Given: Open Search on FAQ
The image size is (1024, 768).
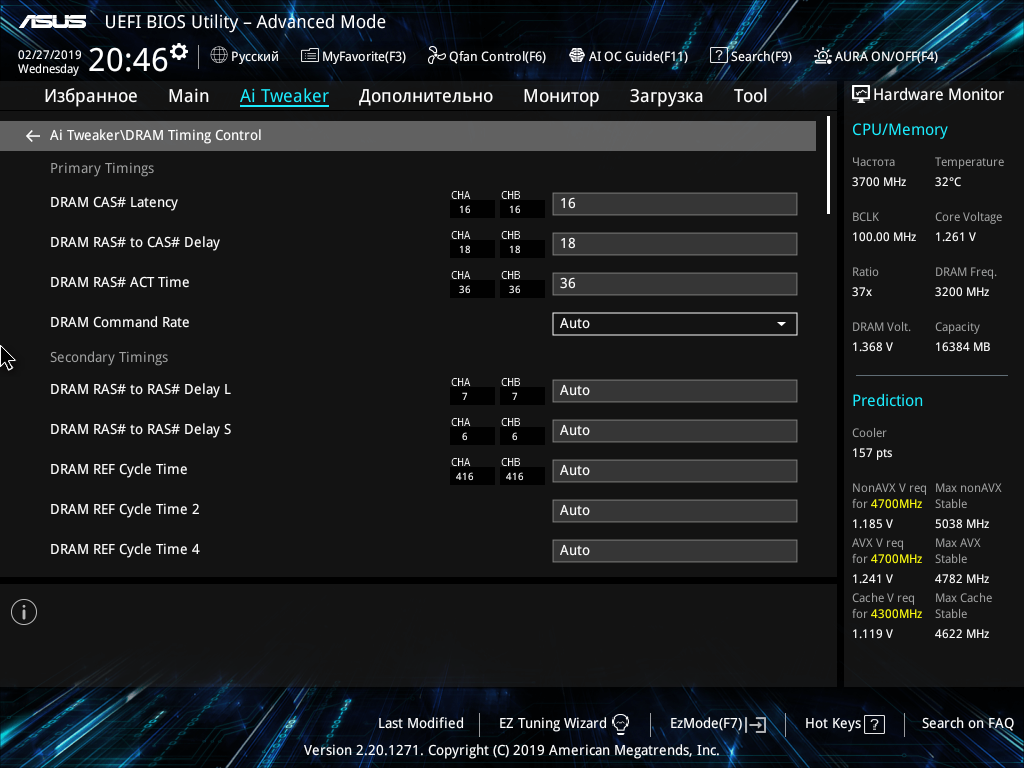Looking at the screenshot, I should pos(967,724).
